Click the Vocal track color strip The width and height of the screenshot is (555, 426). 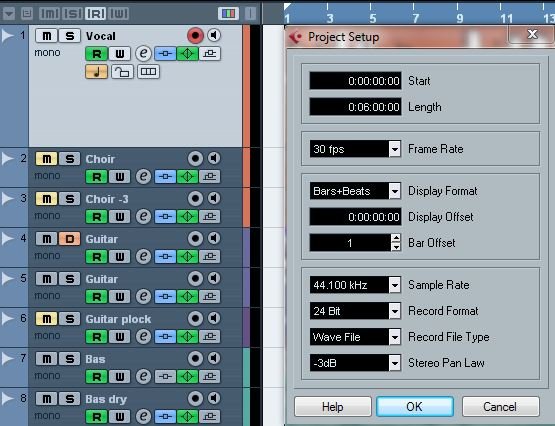[246, 86]
